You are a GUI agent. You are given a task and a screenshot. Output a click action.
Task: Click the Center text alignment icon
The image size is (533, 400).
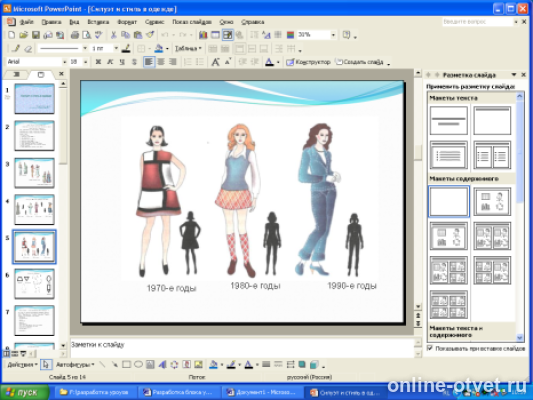tap(161, 62)
